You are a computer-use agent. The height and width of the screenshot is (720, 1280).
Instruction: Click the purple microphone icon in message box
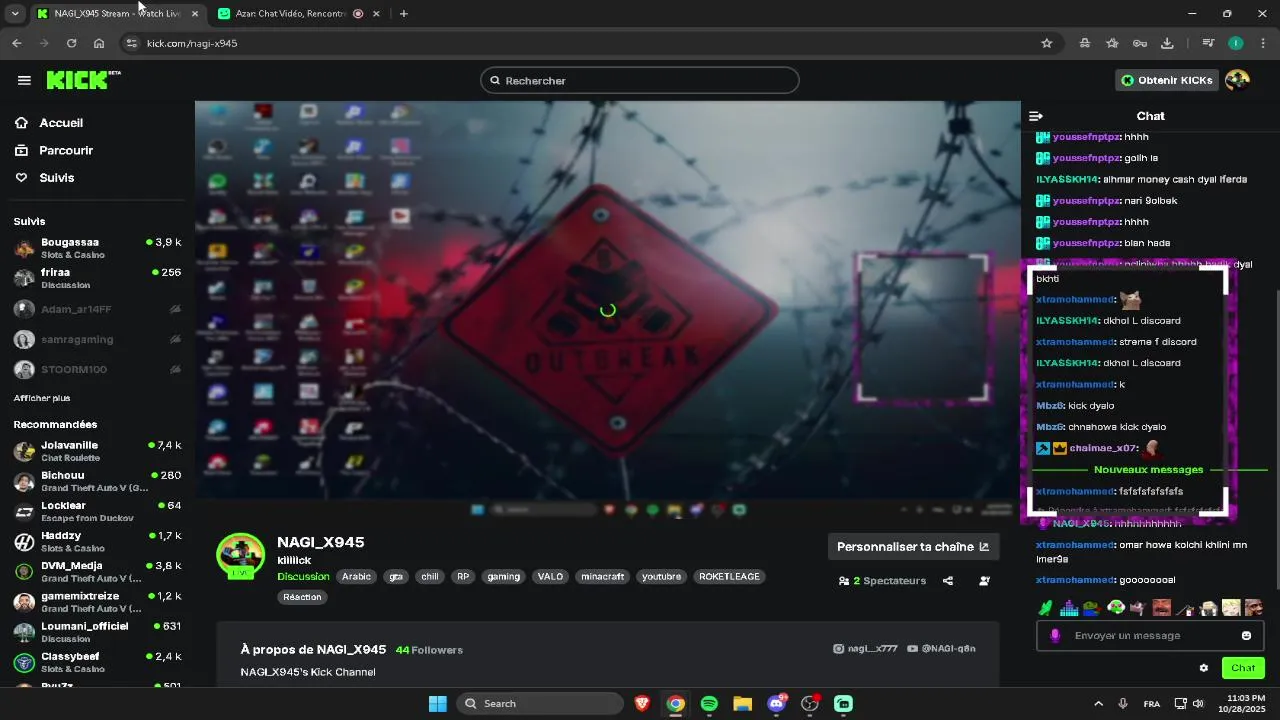(x=1055, y=636)
